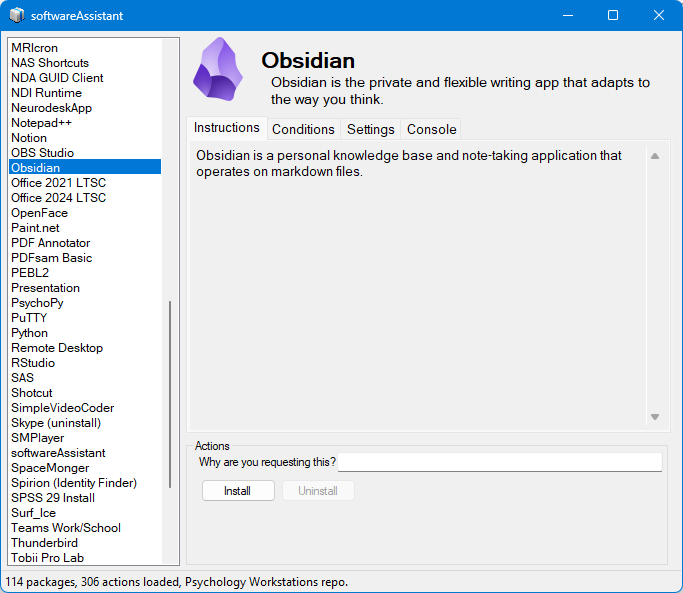This screenshot has height=593, width=683.
Task: Select Paint.net package
Action: pyautogui.click(x=85, y=227)
